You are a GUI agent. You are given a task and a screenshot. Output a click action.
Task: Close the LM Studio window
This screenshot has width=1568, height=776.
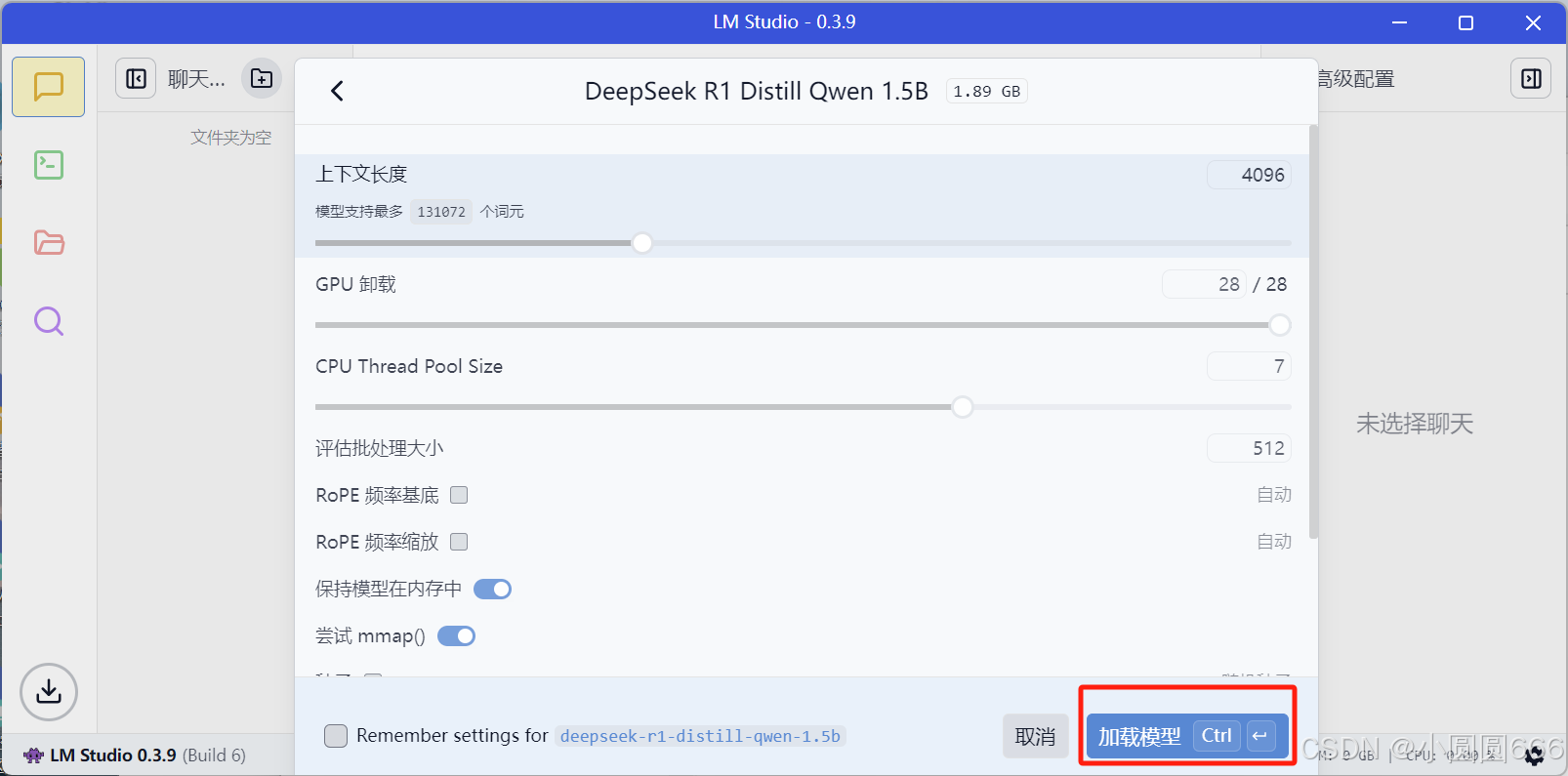[x=1533, y=22]
